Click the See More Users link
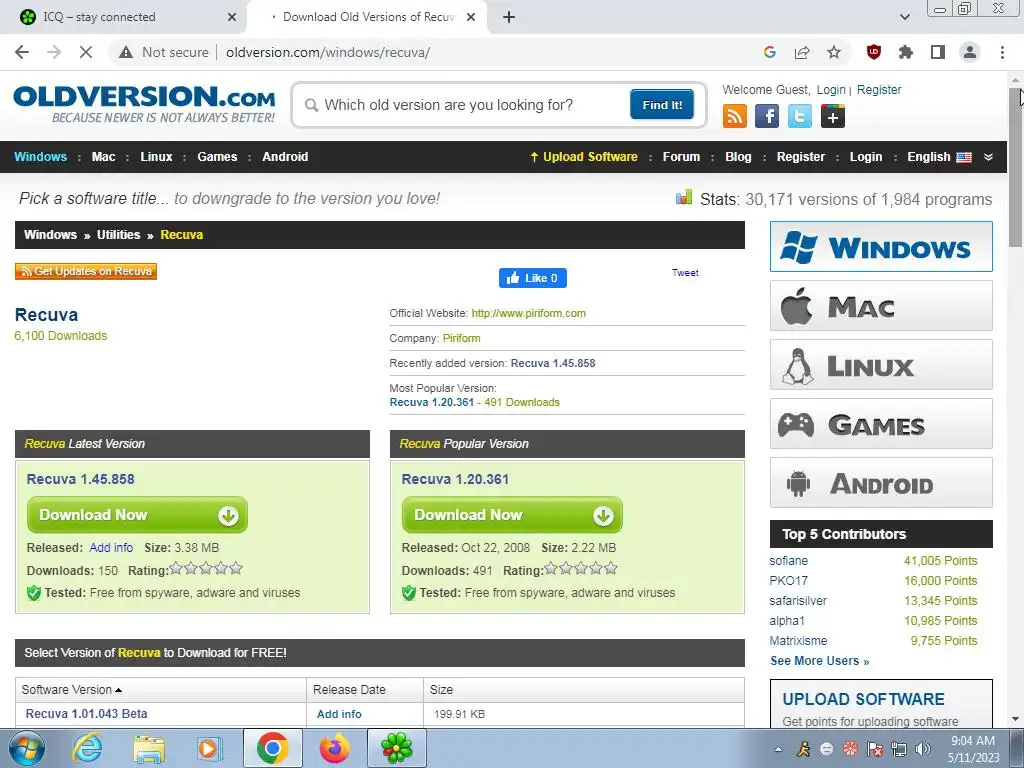Screen dimensions: 1024x768 (820, 661)
